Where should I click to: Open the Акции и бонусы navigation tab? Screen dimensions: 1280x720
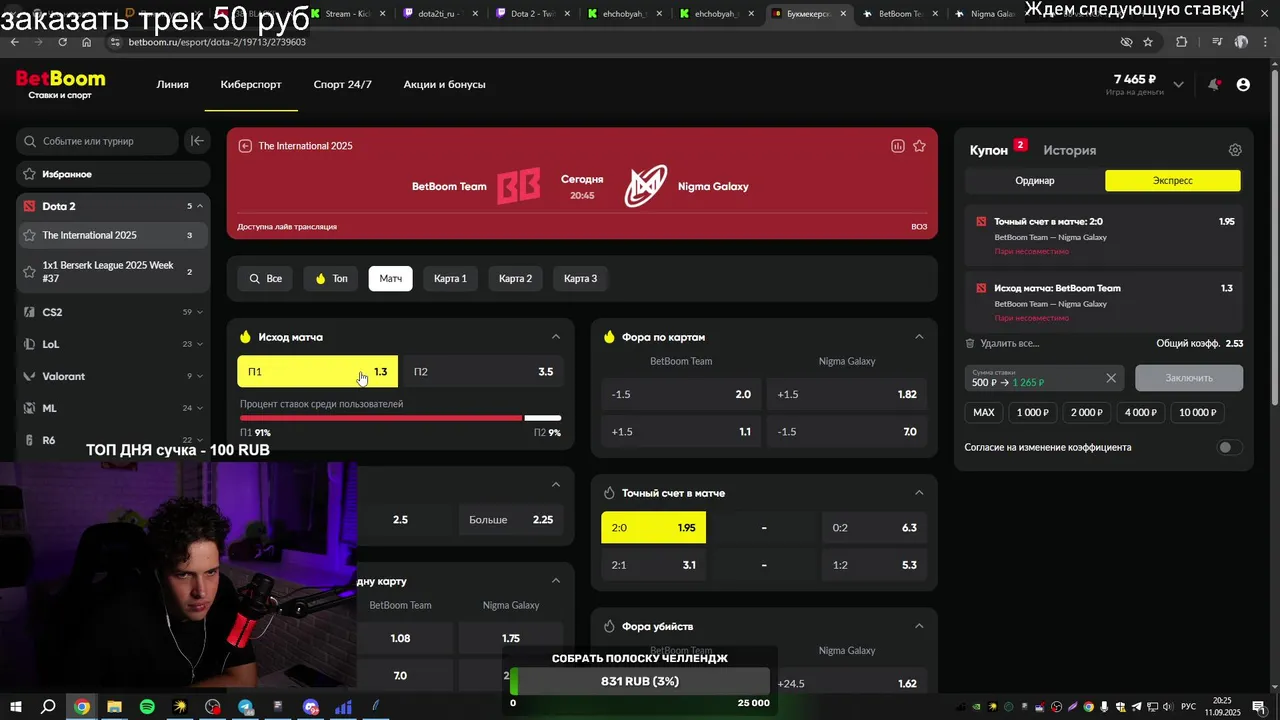point(445,85)
